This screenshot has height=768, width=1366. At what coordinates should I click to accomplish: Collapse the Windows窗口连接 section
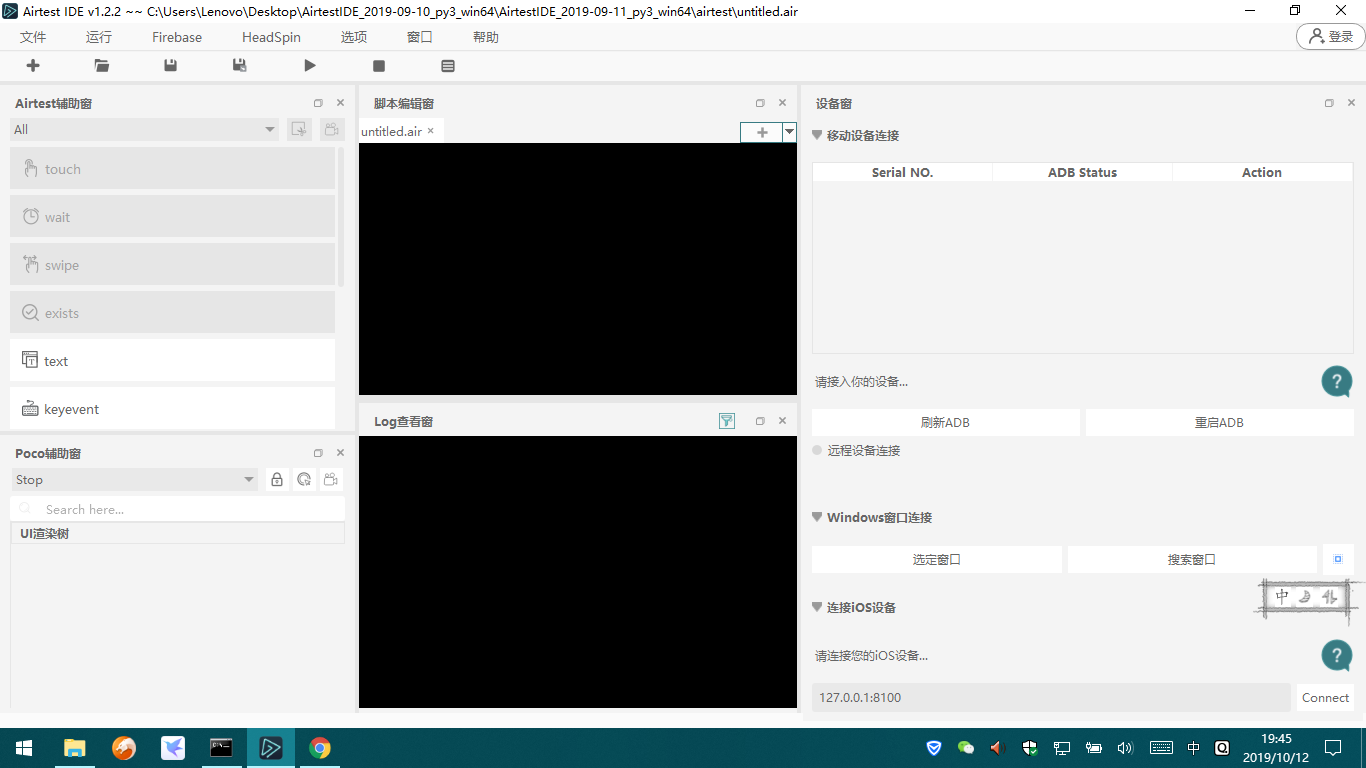pyautogui.click(x=817, y=517)
